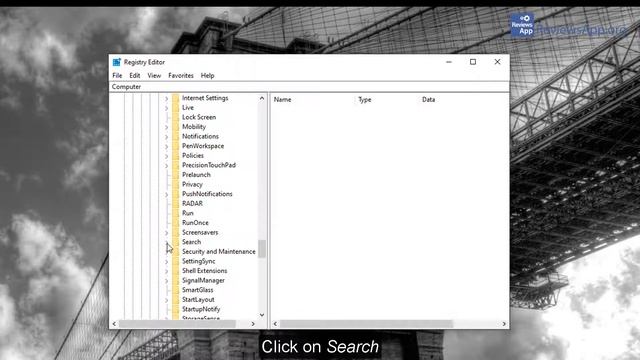Maximize the Registry Editor window
The height and width of the screenshot is (360, 640).
[x=473, y=62]
